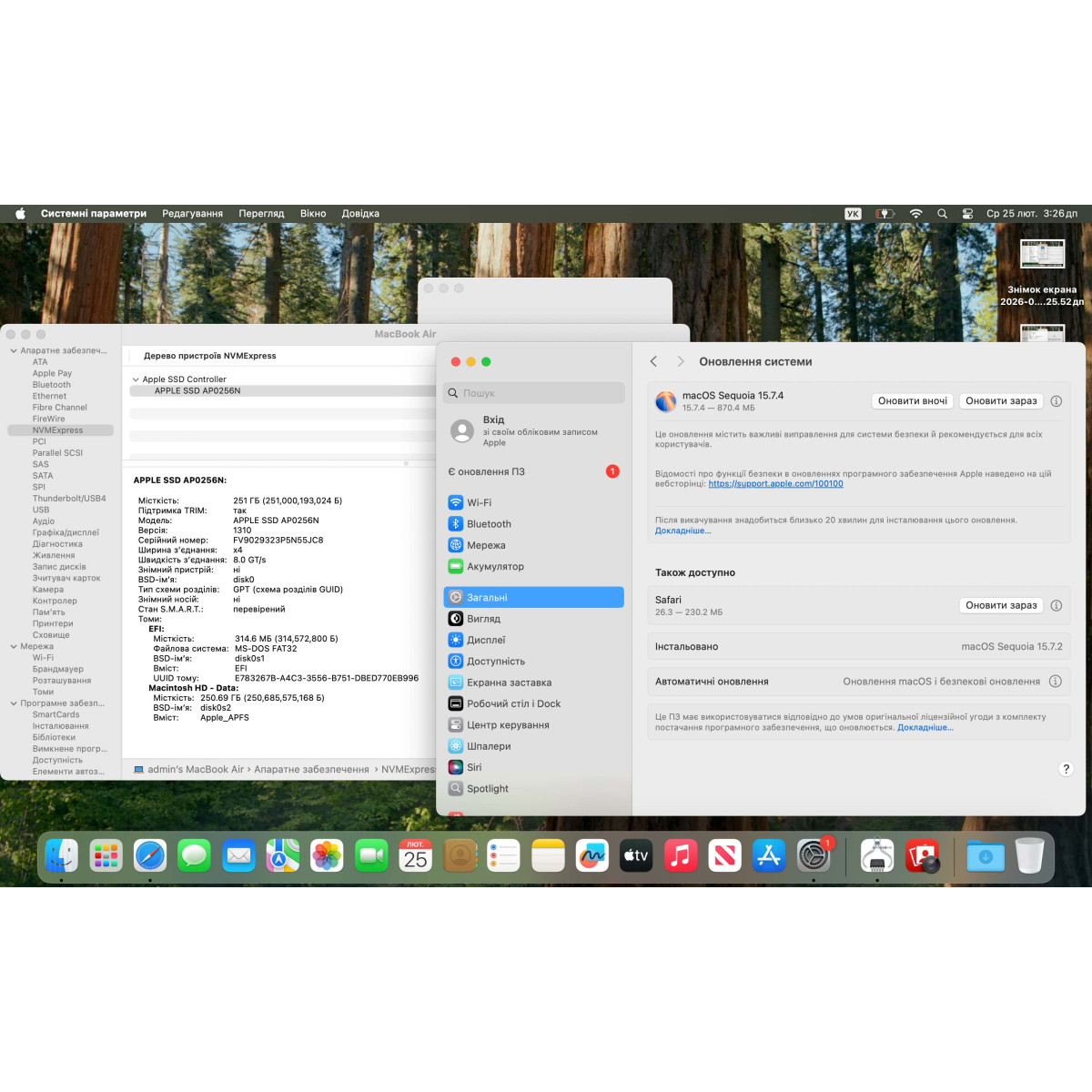Open the support.apple.com/100100 link
The height and width of the screenshot is (1092, 1092).
point(775,484)
